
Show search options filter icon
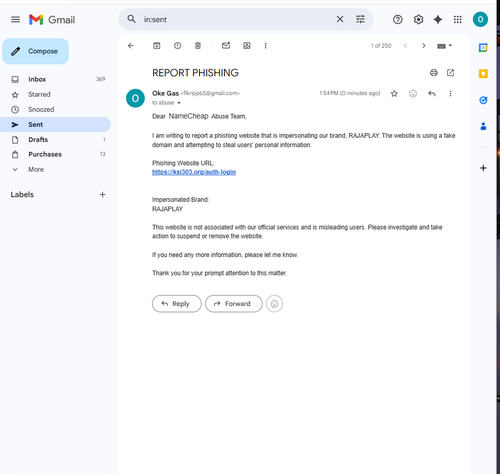[x=360, y=19]
